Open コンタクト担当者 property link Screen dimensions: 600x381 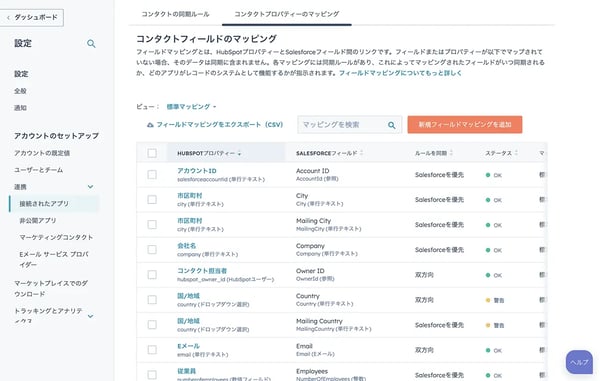(x=202, y=271)
